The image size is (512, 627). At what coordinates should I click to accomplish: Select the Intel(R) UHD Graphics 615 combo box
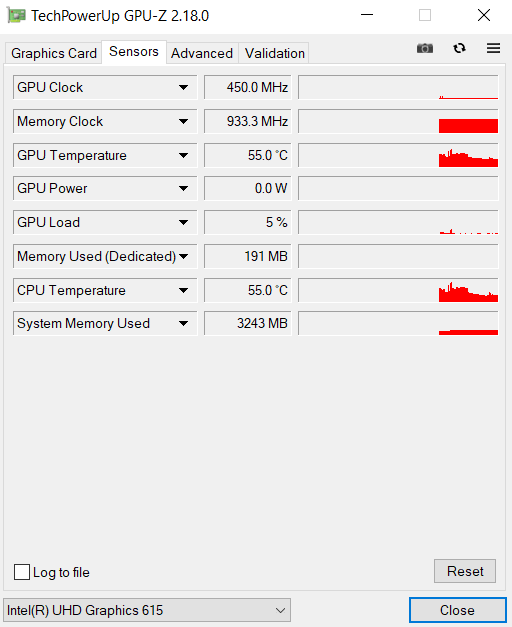[x=147, y=610]
